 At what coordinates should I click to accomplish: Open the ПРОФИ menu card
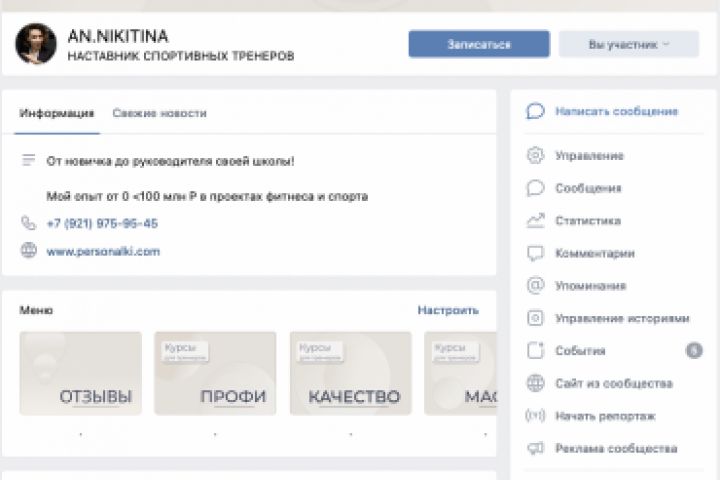tap(215, 373)
